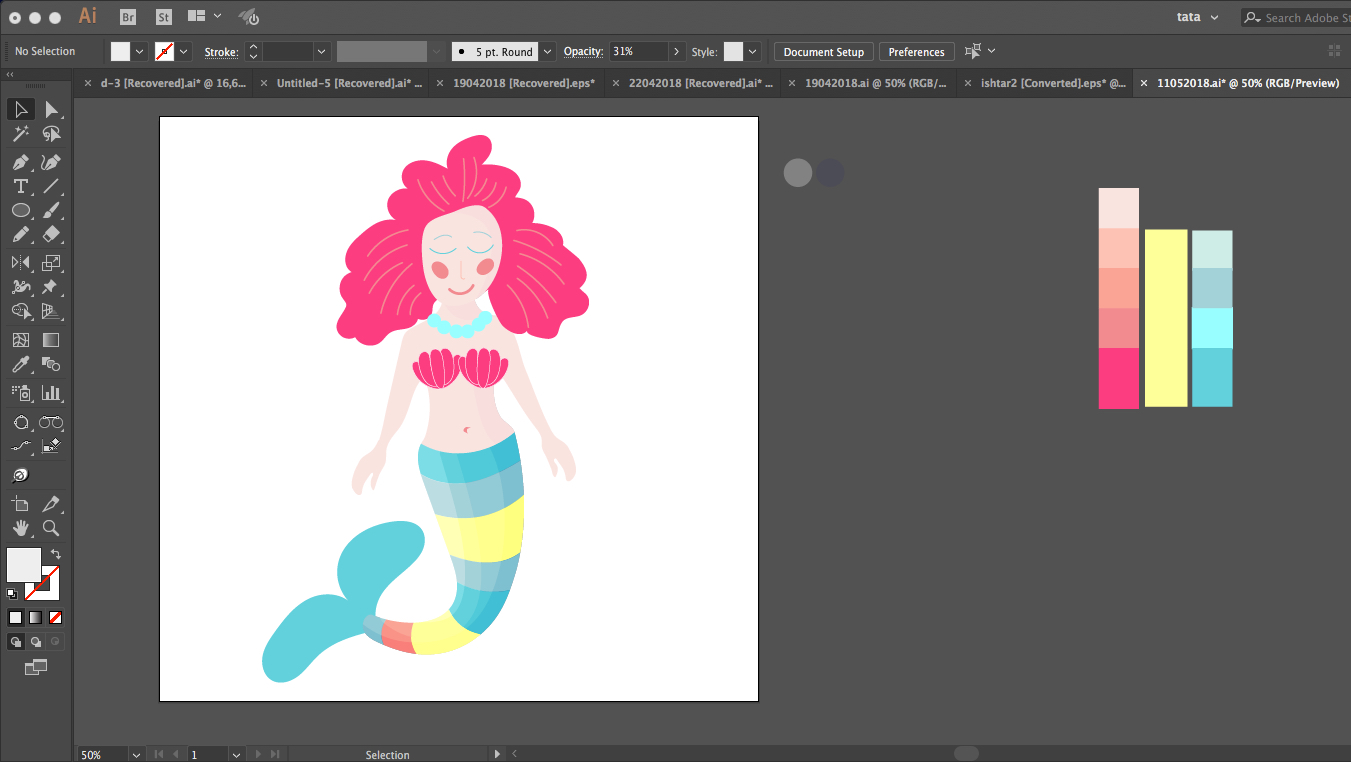The width and height of the screenshot is (1351, 762).
Task: Set paint mode to Color
Action: click(15, 617)
